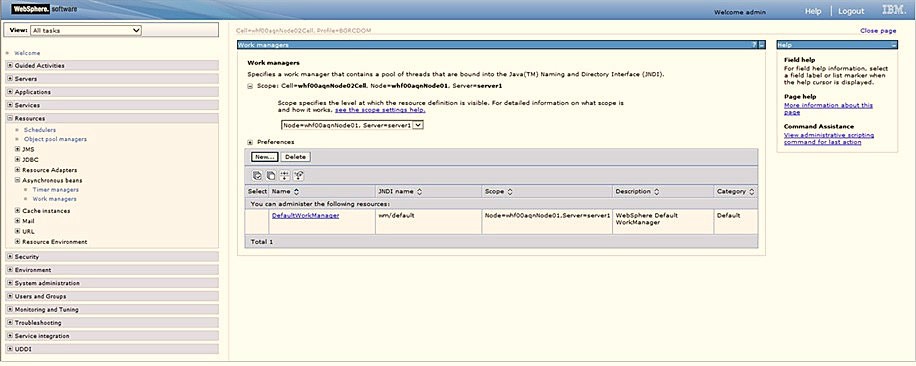Expand the Resource Adapters node
The image size is (916, 366).
pyautogui.click(x=18, y=170)
